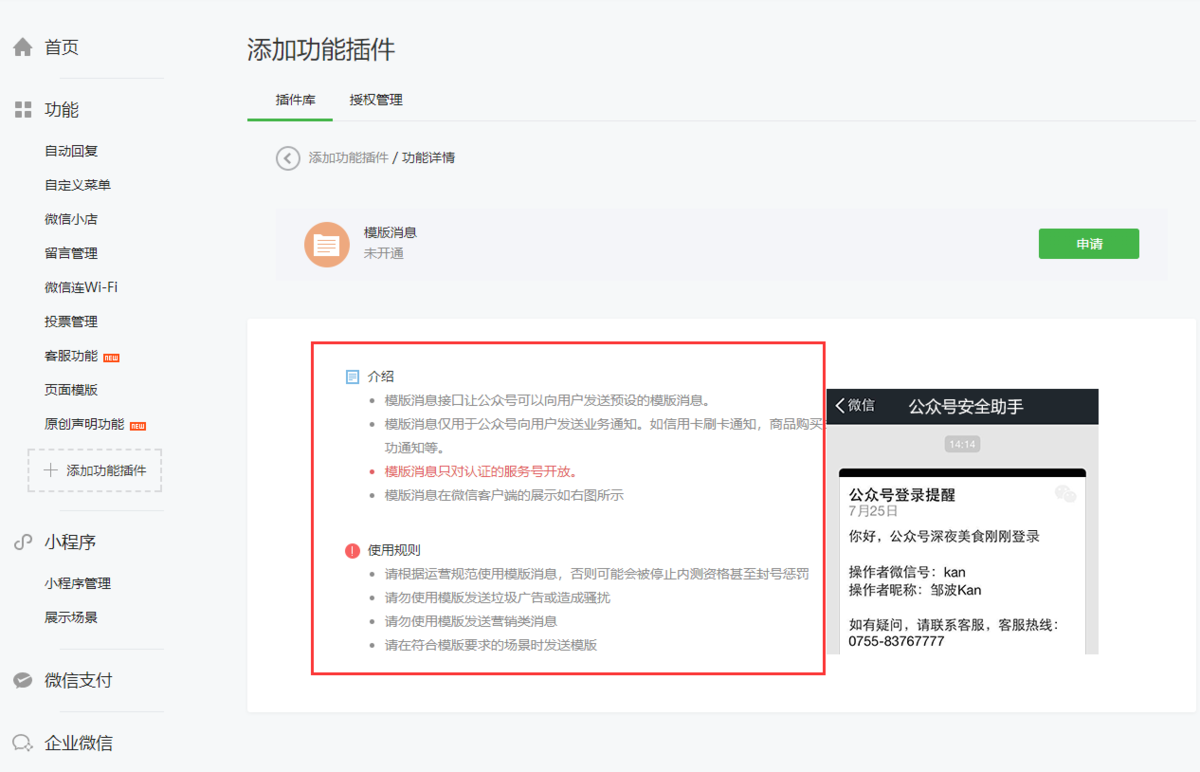Click the line 操作者微信号：kan
The height and width of the screenshot is (772, 1200).
[907, 572]
